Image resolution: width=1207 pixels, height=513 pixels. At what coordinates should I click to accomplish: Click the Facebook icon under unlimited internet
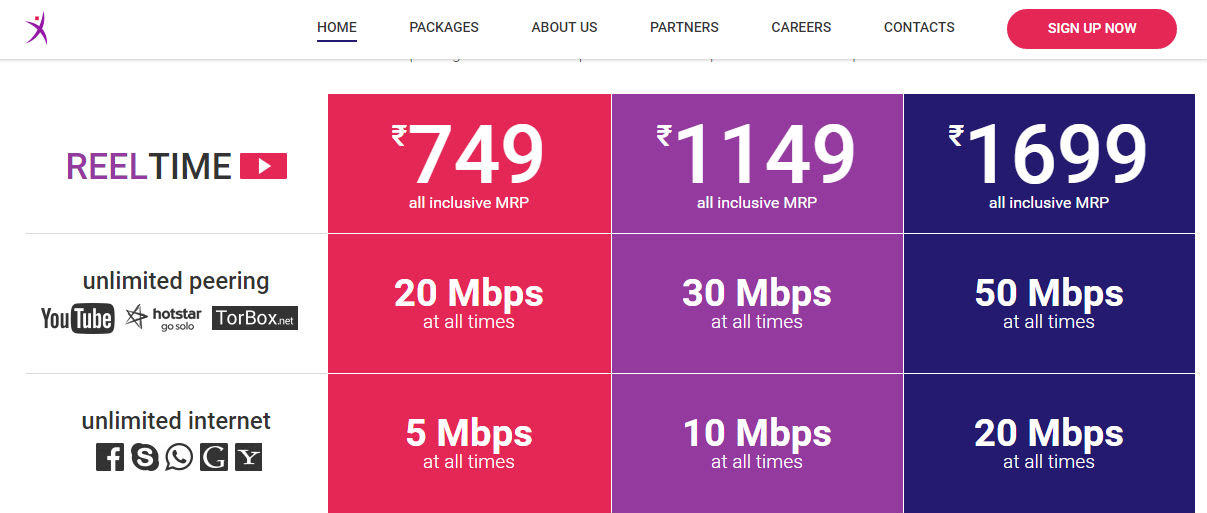(x=110, y=457)
